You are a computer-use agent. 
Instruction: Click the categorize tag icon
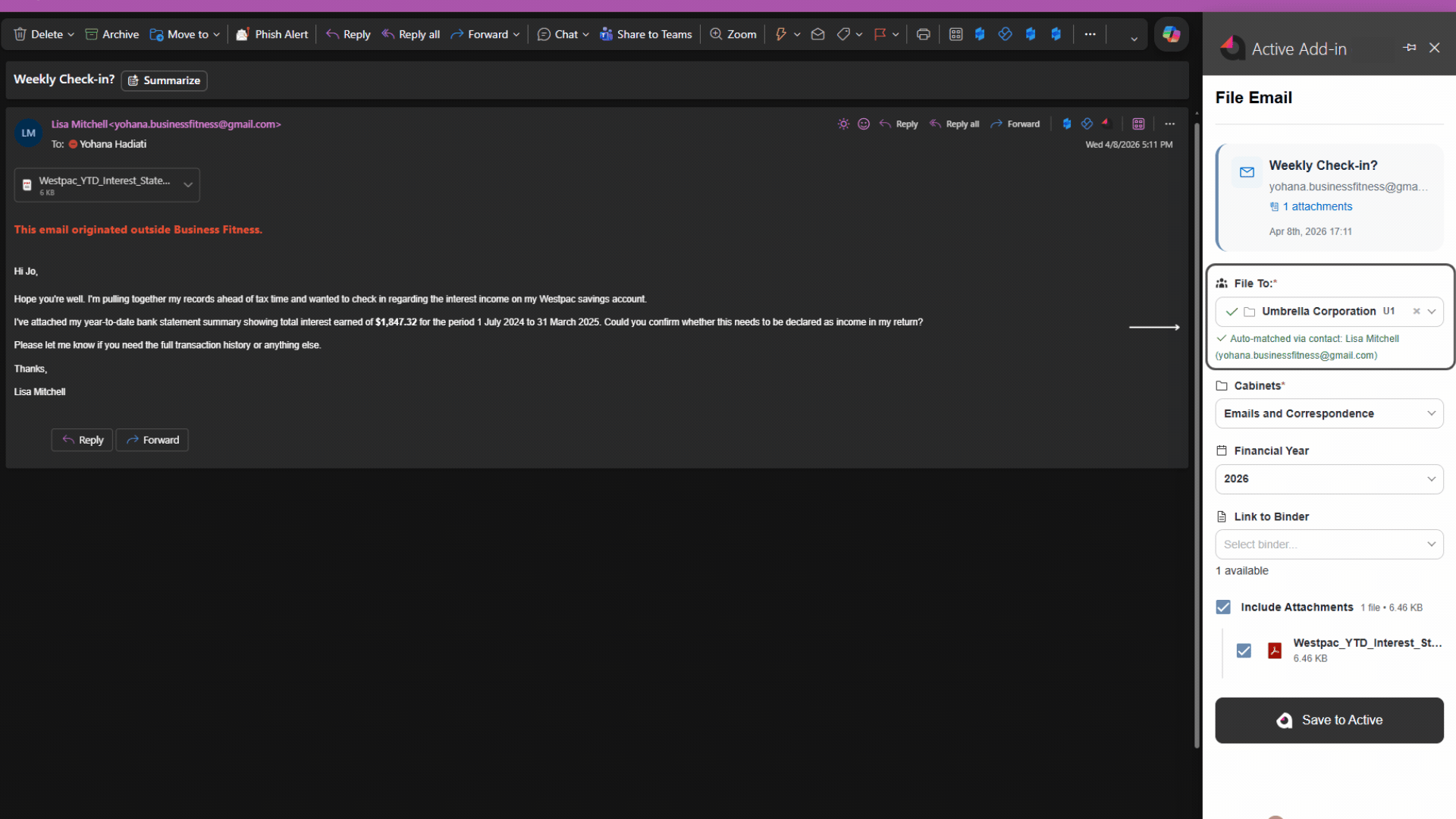[x=843, y=34]
